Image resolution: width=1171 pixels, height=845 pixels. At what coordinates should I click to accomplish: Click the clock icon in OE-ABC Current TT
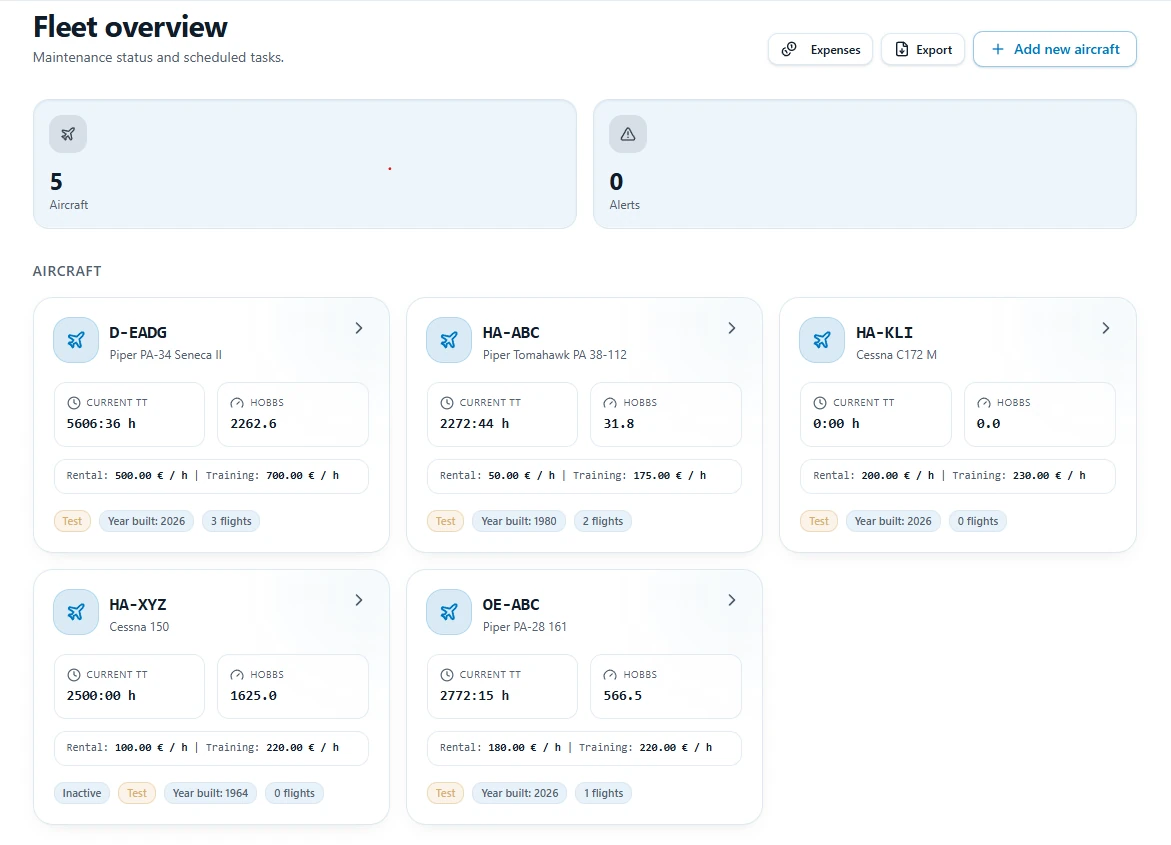pyautogui.click(x=447, y=675)
